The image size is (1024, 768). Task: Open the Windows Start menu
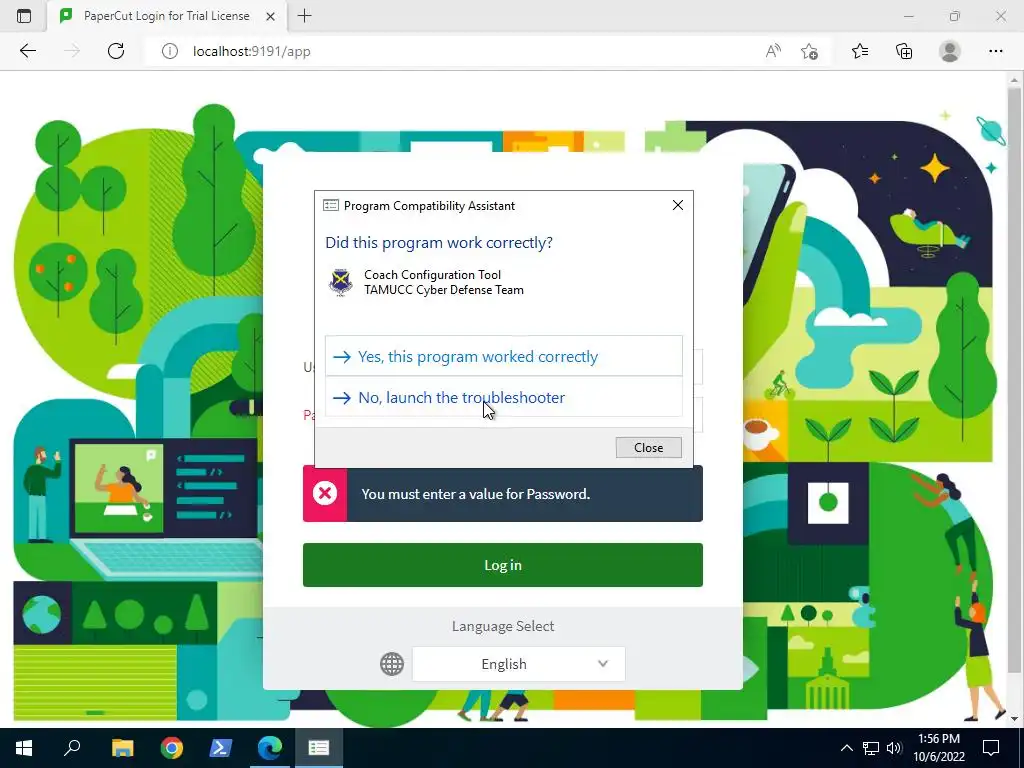[24, 748]
